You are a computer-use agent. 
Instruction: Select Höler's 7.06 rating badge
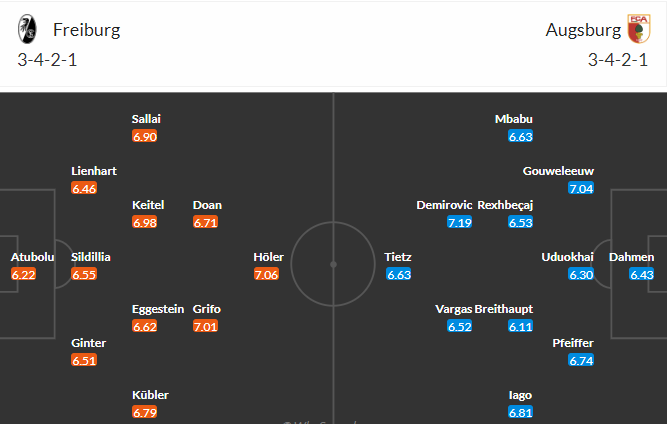pyautogui.click(x=266, y=274)
